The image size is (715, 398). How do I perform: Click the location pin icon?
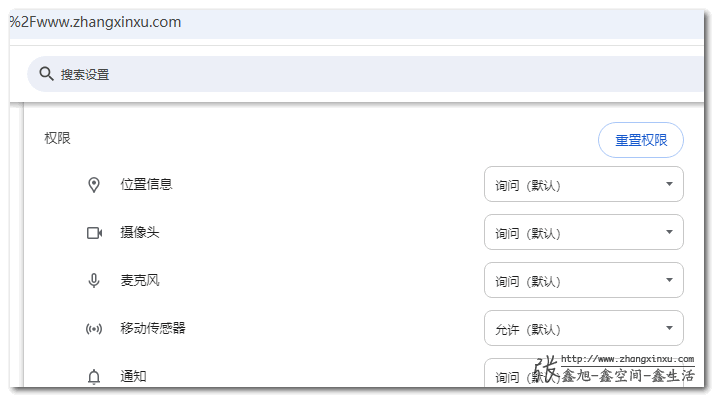point(94,185)
